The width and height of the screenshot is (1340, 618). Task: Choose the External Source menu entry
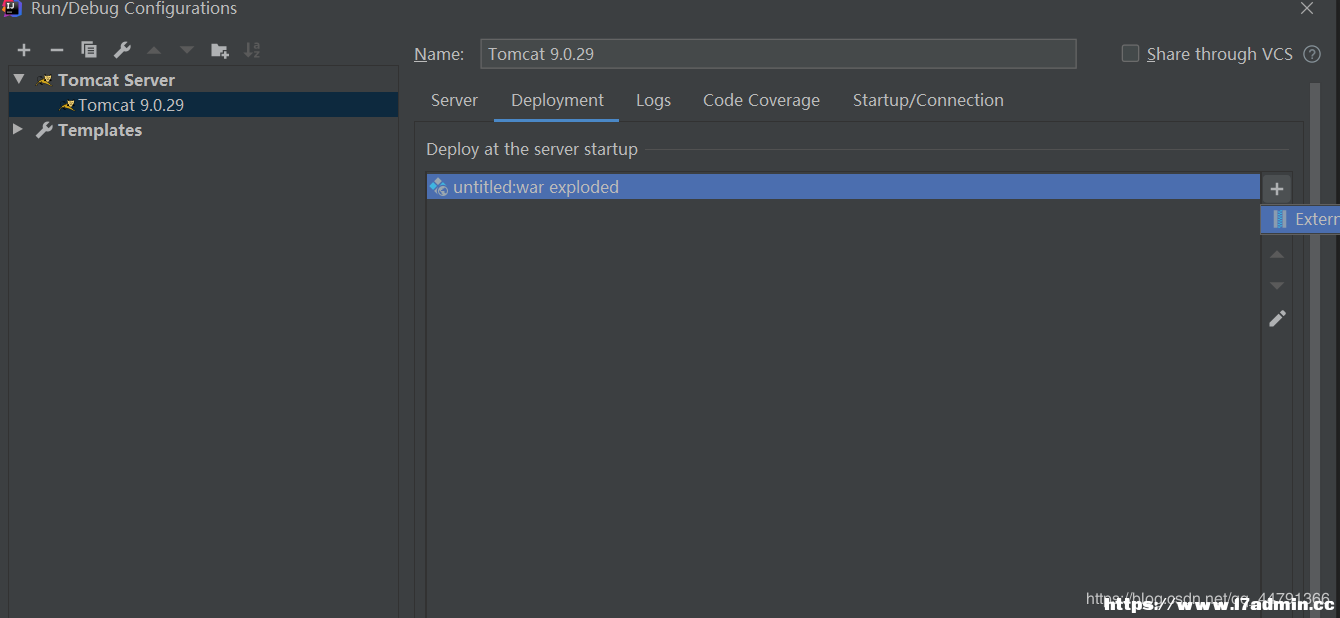(x=1300, y=220)
